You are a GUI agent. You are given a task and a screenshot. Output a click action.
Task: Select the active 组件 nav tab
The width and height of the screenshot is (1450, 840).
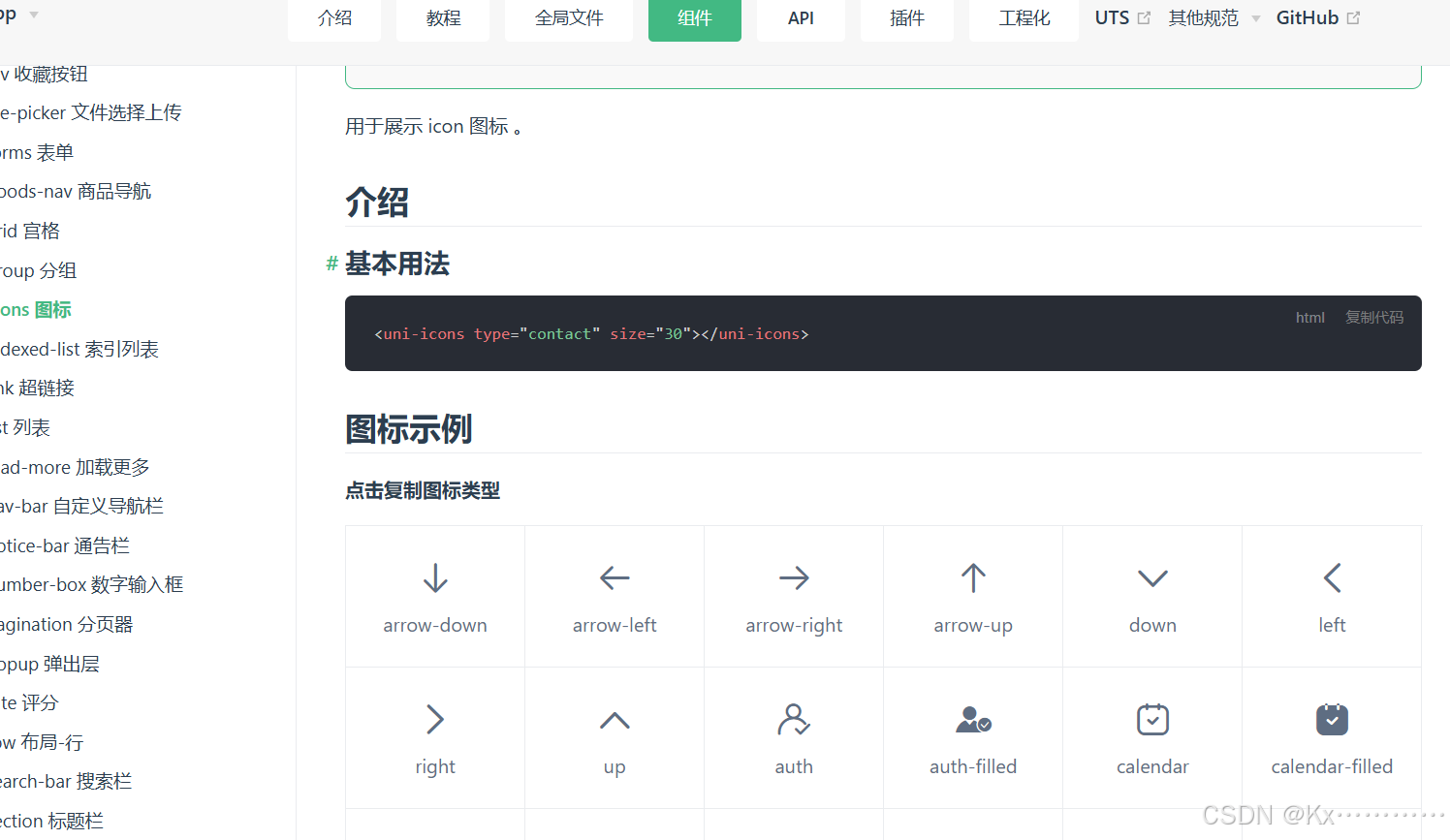coord(695,18)
